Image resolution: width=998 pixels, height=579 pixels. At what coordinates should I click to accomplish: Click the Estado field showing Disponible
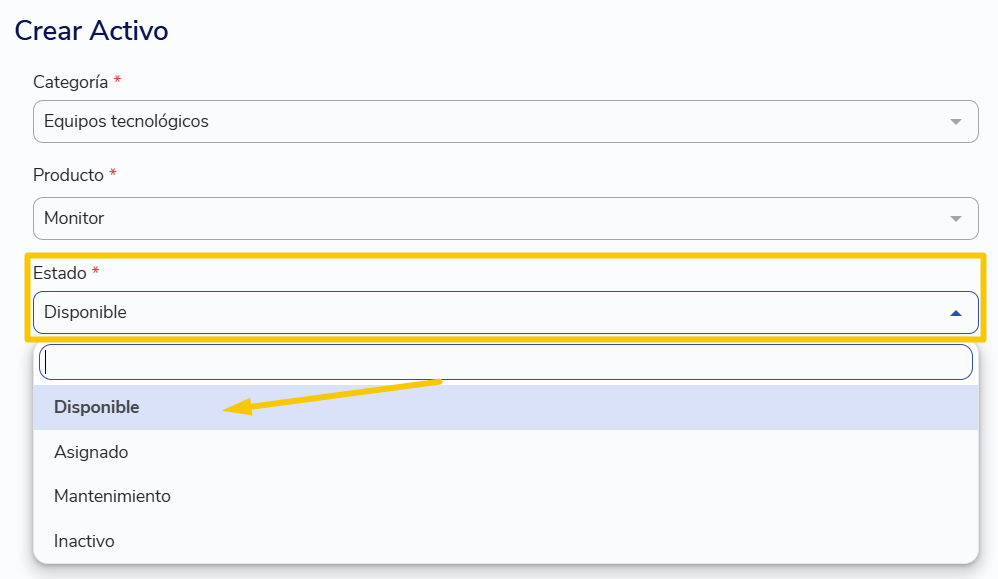pos(505,312)
